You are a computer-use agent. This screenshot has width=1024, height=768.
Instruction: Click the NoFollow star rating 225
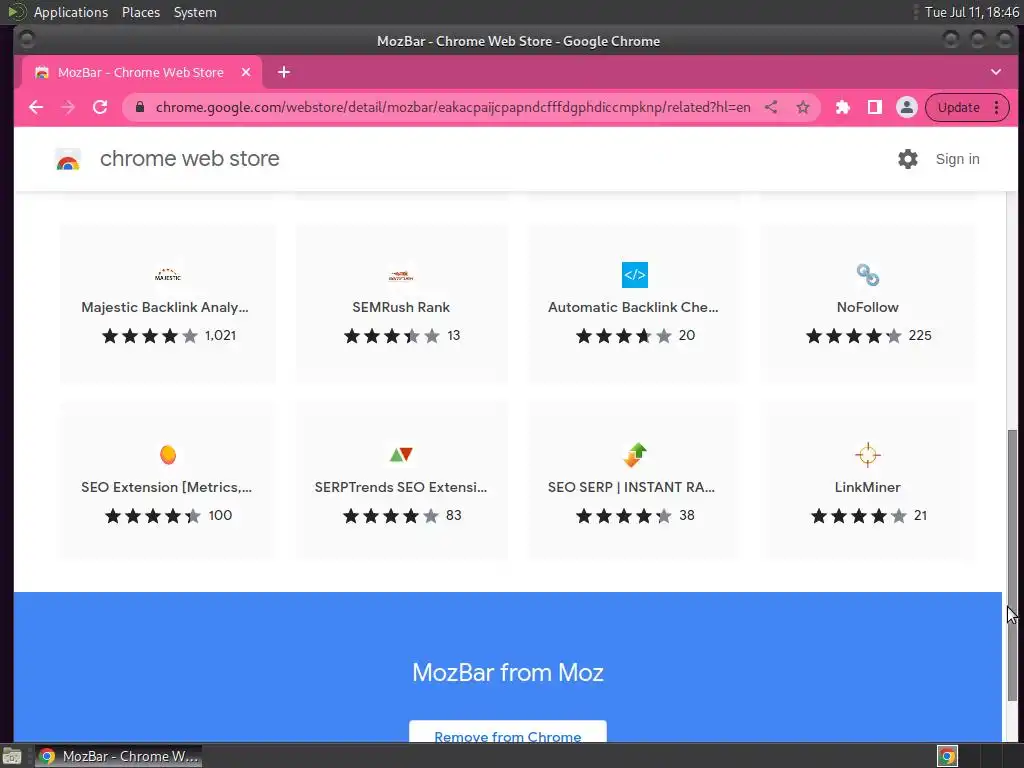click(869, 336)
